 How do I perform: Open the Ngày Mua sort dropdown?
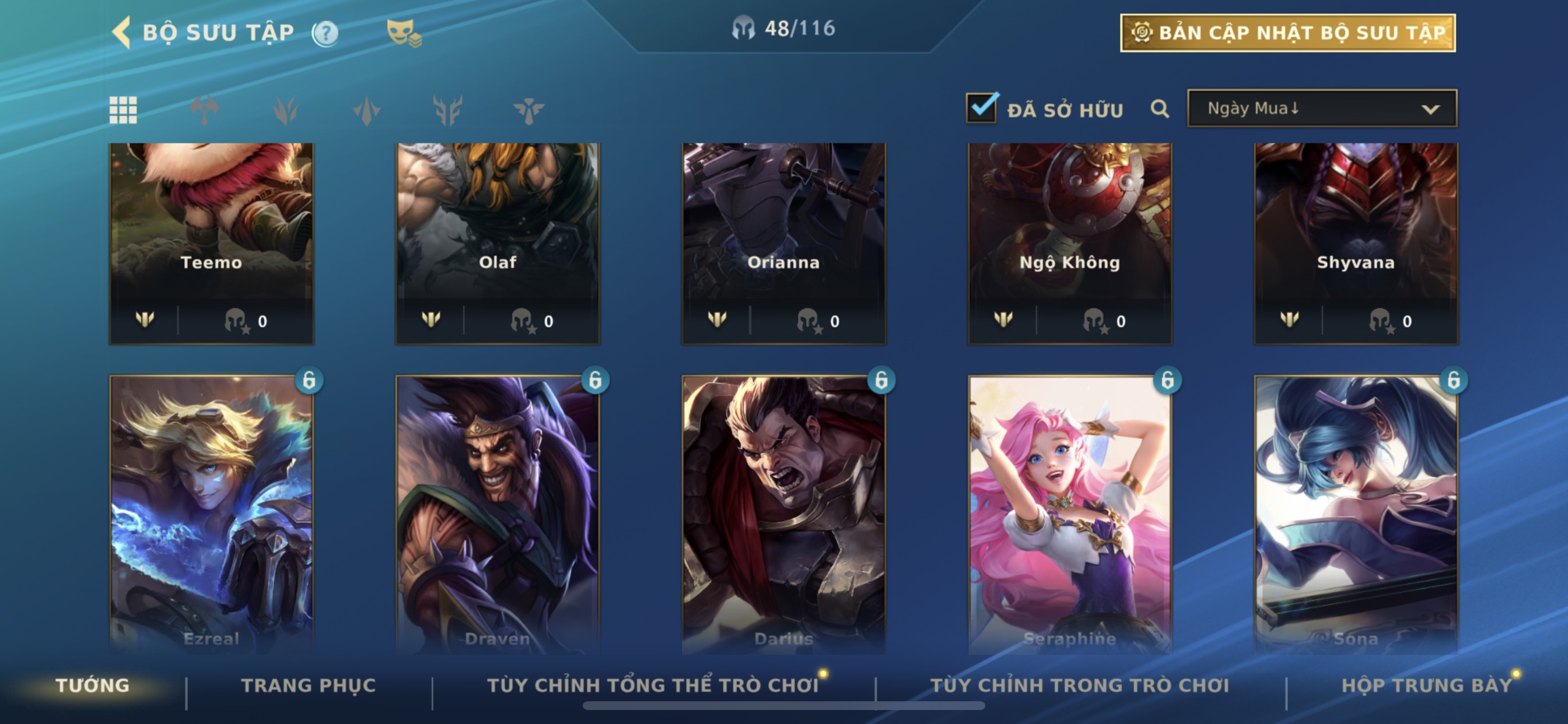pyautogui.click(x=1321, y=108)
